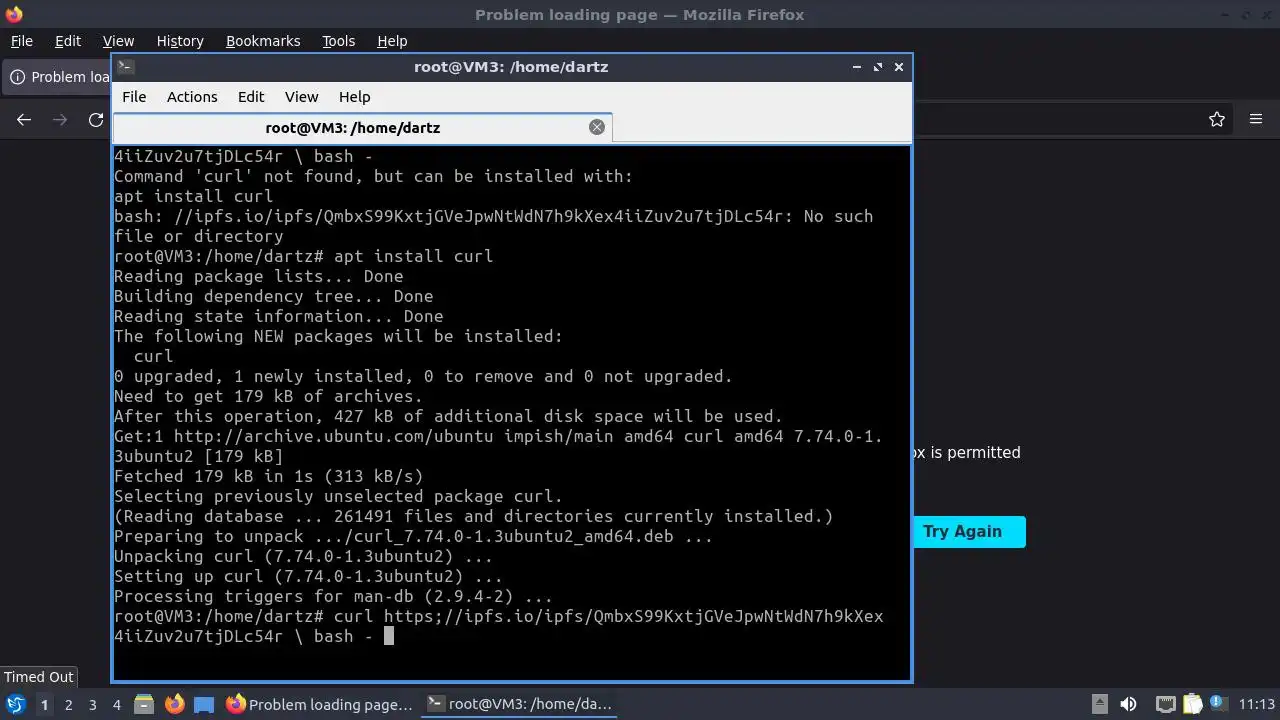Click Firefox back arrow button
Screen dimensions: 1280x720
pos(24,120)
